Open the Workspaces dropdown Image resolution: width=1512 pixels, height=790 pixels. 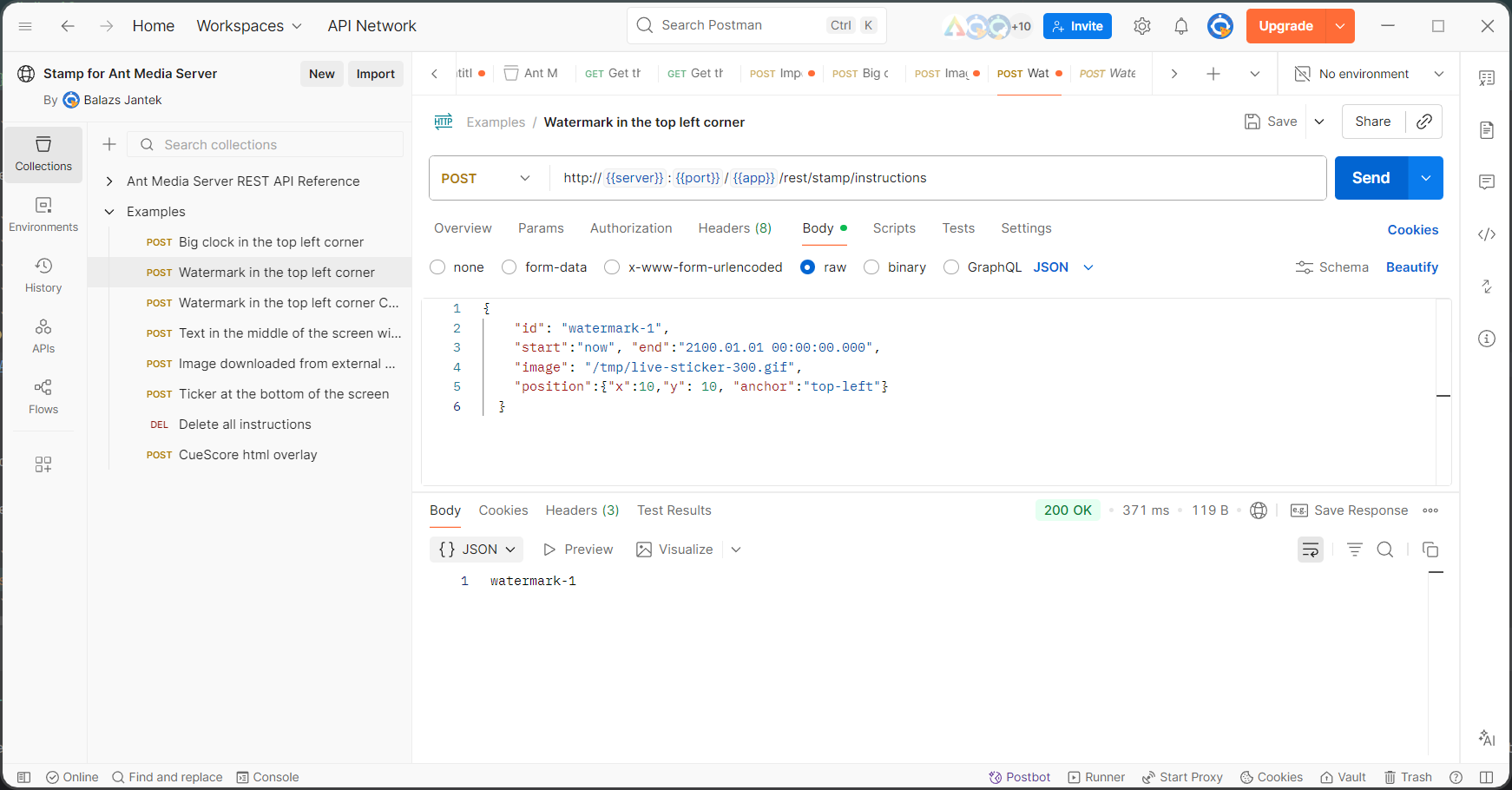pyautogui.click(x=249, y=26)
